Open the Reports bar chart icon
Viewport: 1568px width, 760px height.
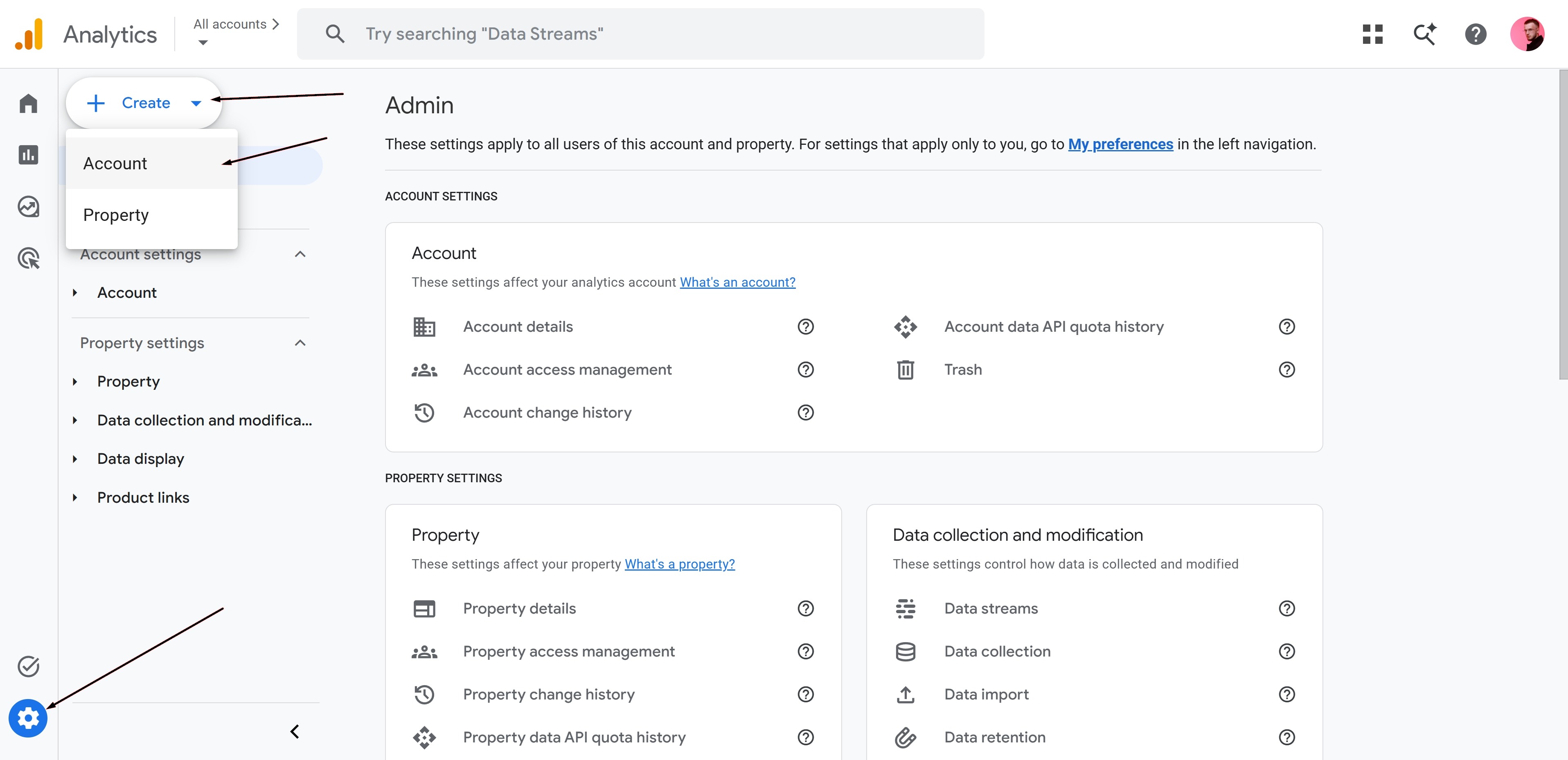(28, 155)
